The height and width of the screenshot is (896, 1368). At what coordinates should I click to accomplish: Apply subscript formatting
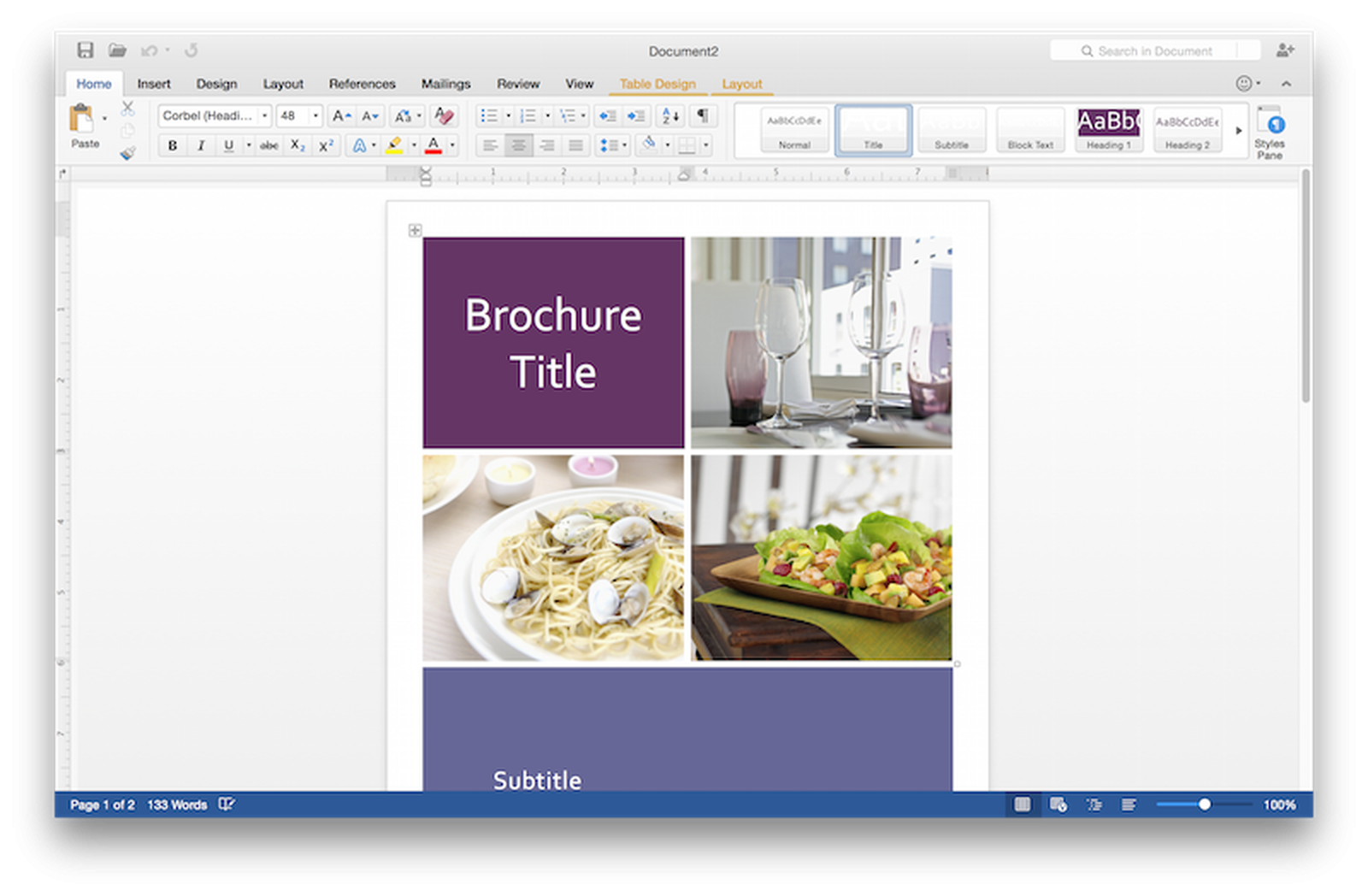tap(298, 145)
